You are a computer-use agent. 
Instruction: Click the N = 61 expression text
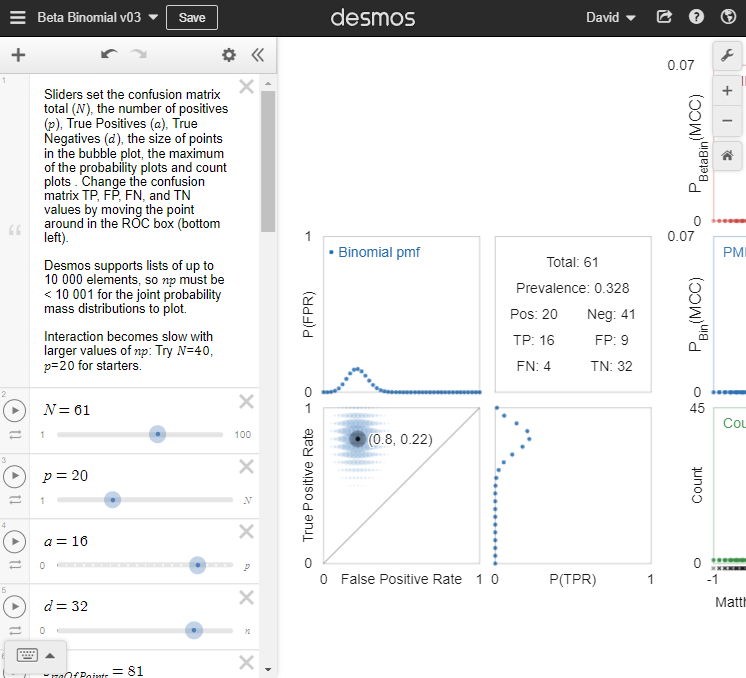pyautogui.click(x=66, y=410)
